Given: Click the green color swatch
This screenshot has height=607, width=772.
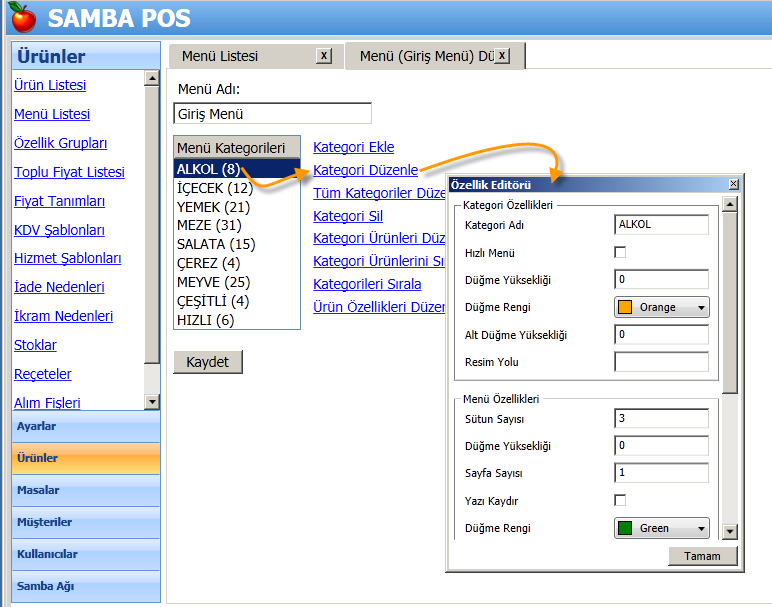Looking at the screenshot, I should coord(625,528).
